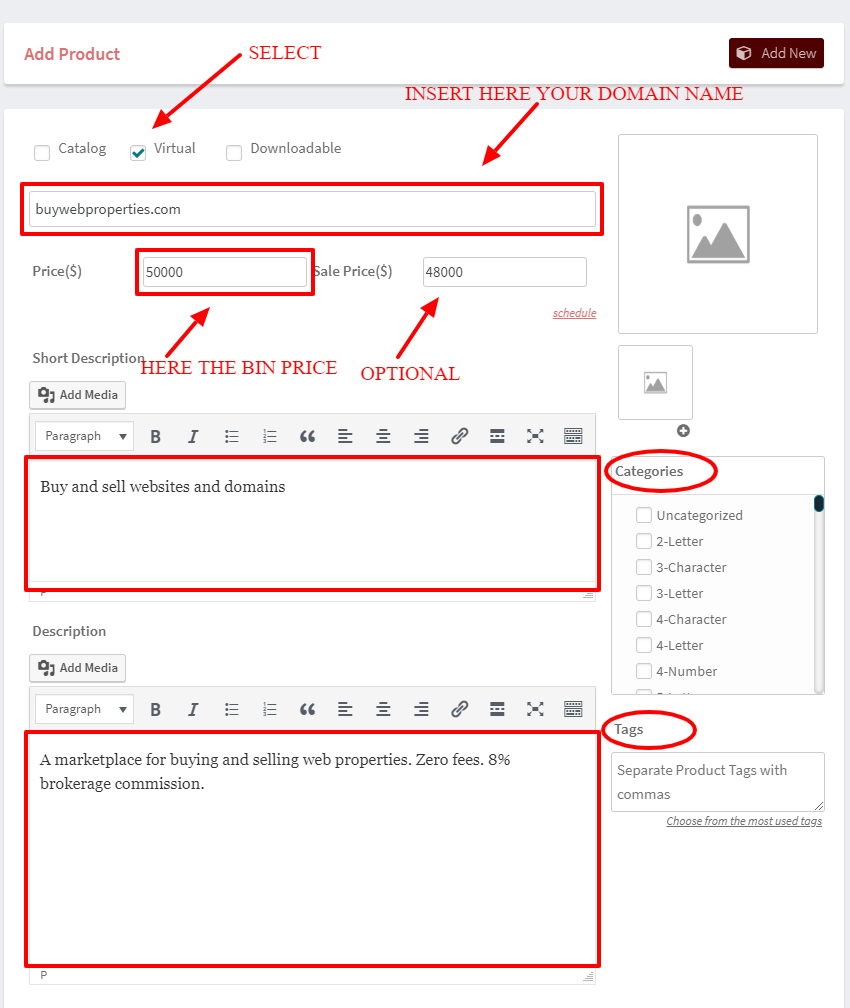Check the Catalog checkbox

[42, 153]
